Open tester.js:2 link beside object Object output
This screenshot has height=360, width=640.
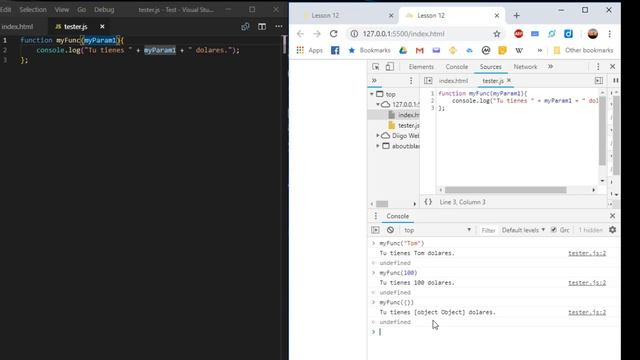click(x=587, y=312)
